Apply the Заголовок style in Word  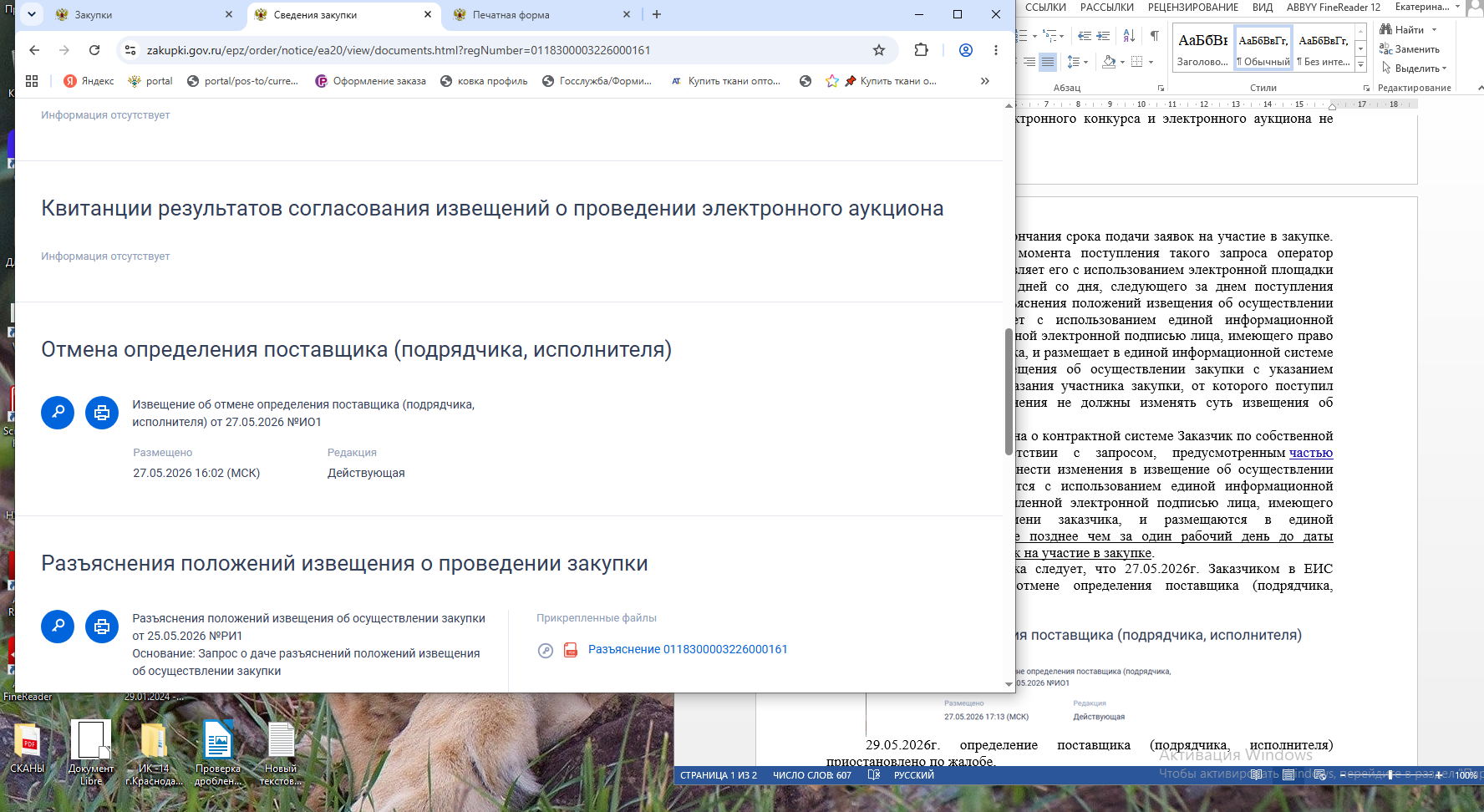pyautogui.click(x=1202, y=48)
